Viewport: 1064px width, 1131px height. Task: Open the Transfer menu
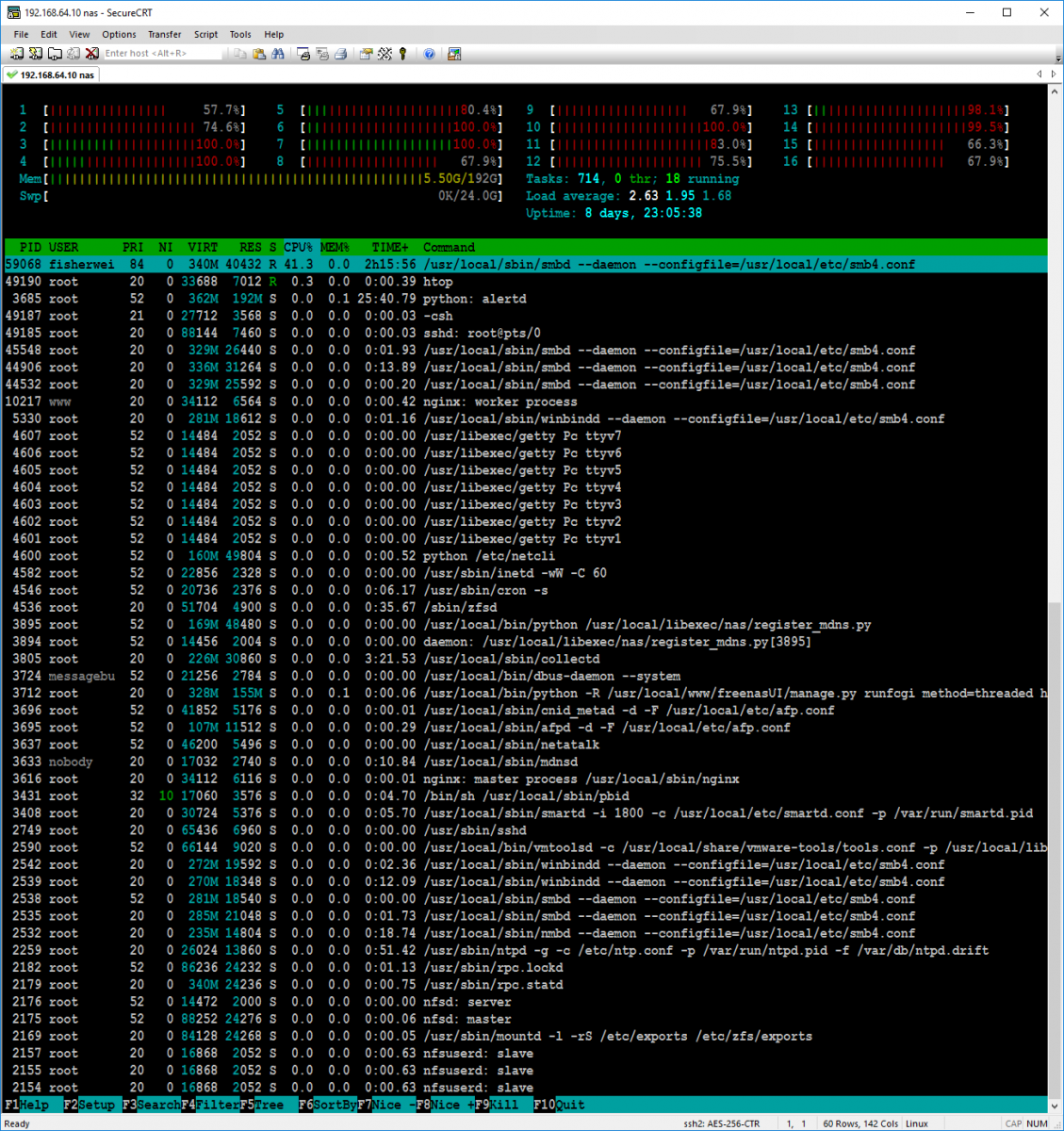[x=164, y=34]
